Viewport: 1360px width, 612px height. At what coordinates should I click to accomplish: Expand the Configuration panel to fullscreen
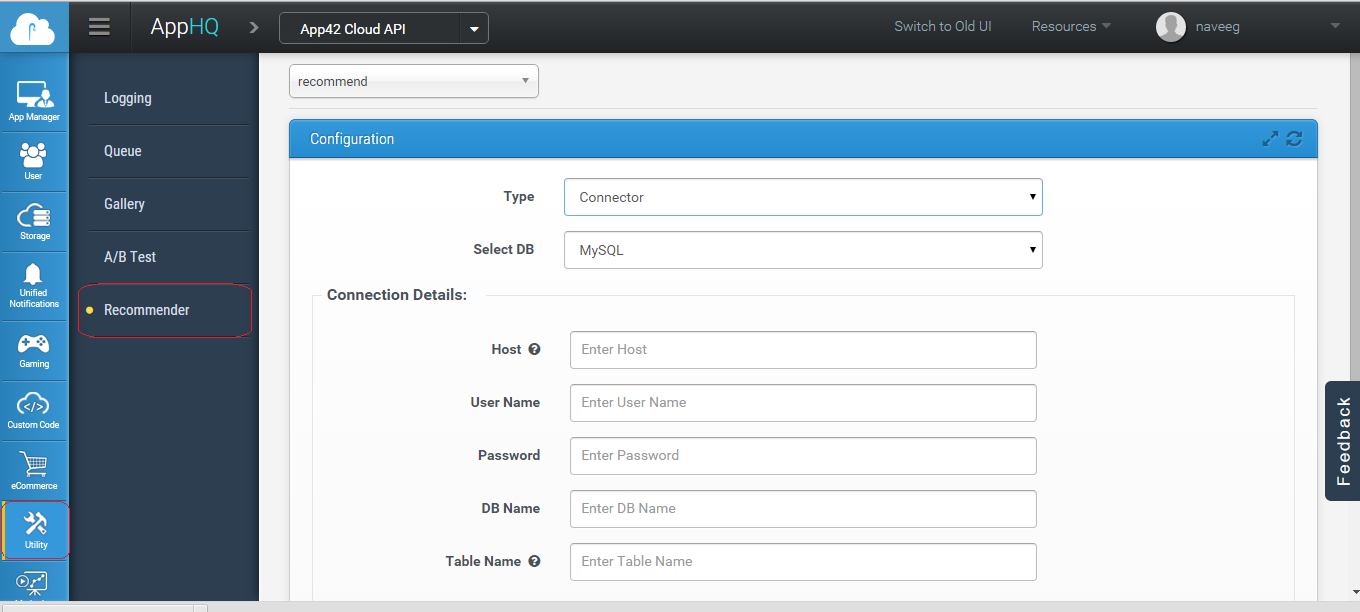coord(1270,139)
